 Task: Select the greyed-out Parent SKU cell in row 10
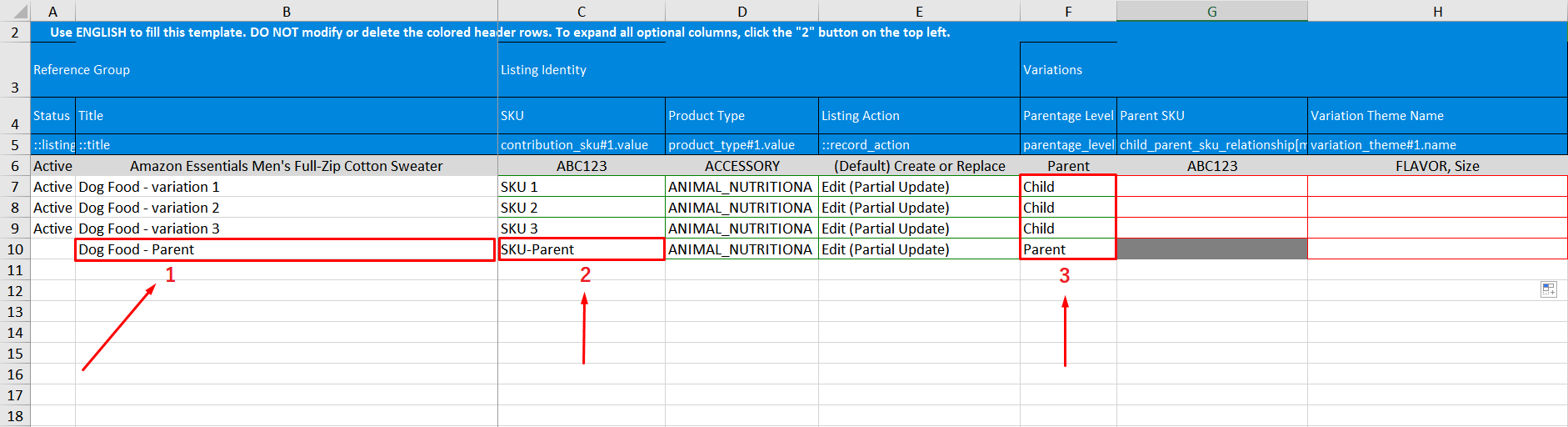[1212, 249]
